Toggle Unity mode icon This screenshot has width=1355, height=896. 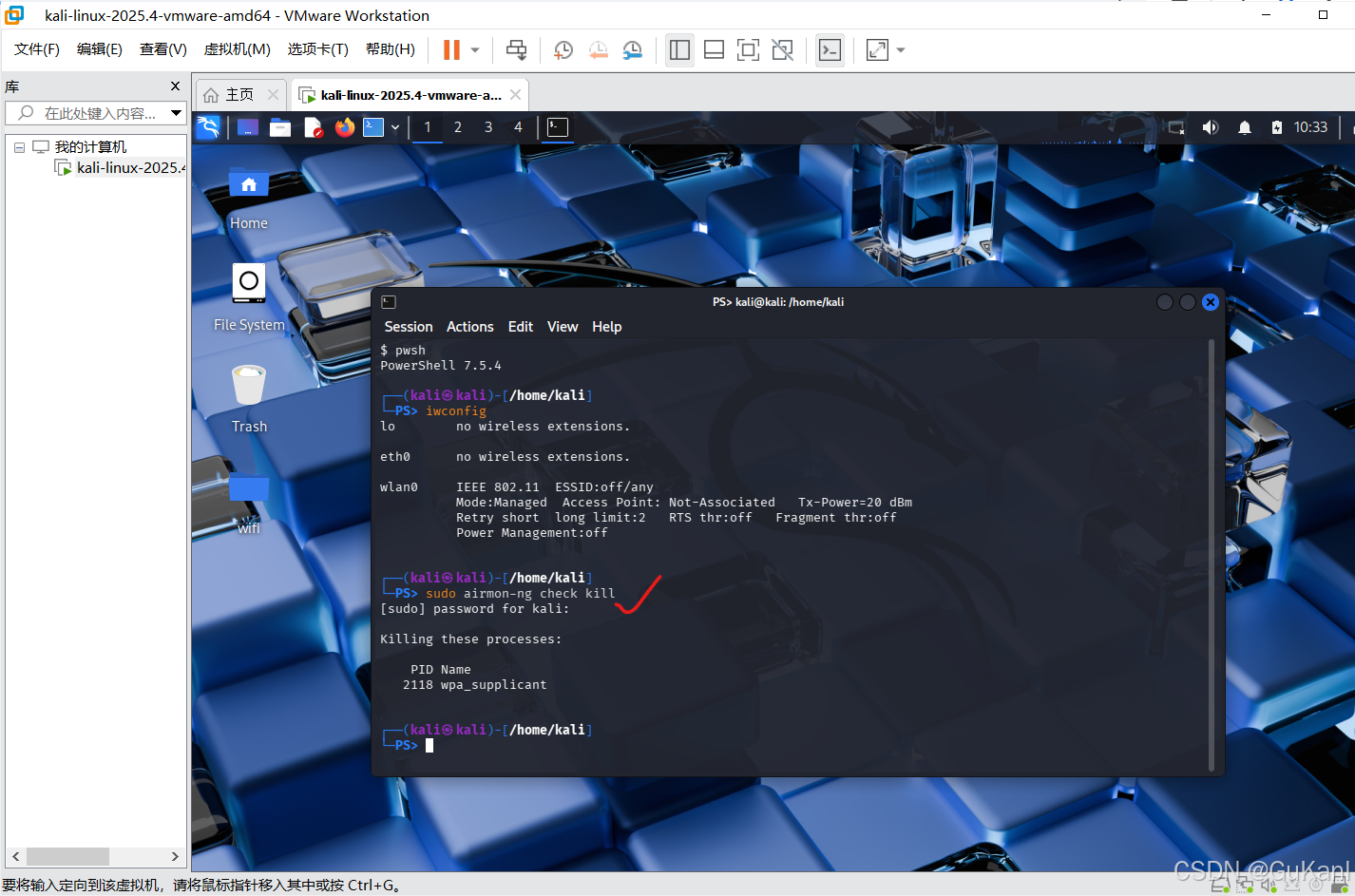coord(782,49)
